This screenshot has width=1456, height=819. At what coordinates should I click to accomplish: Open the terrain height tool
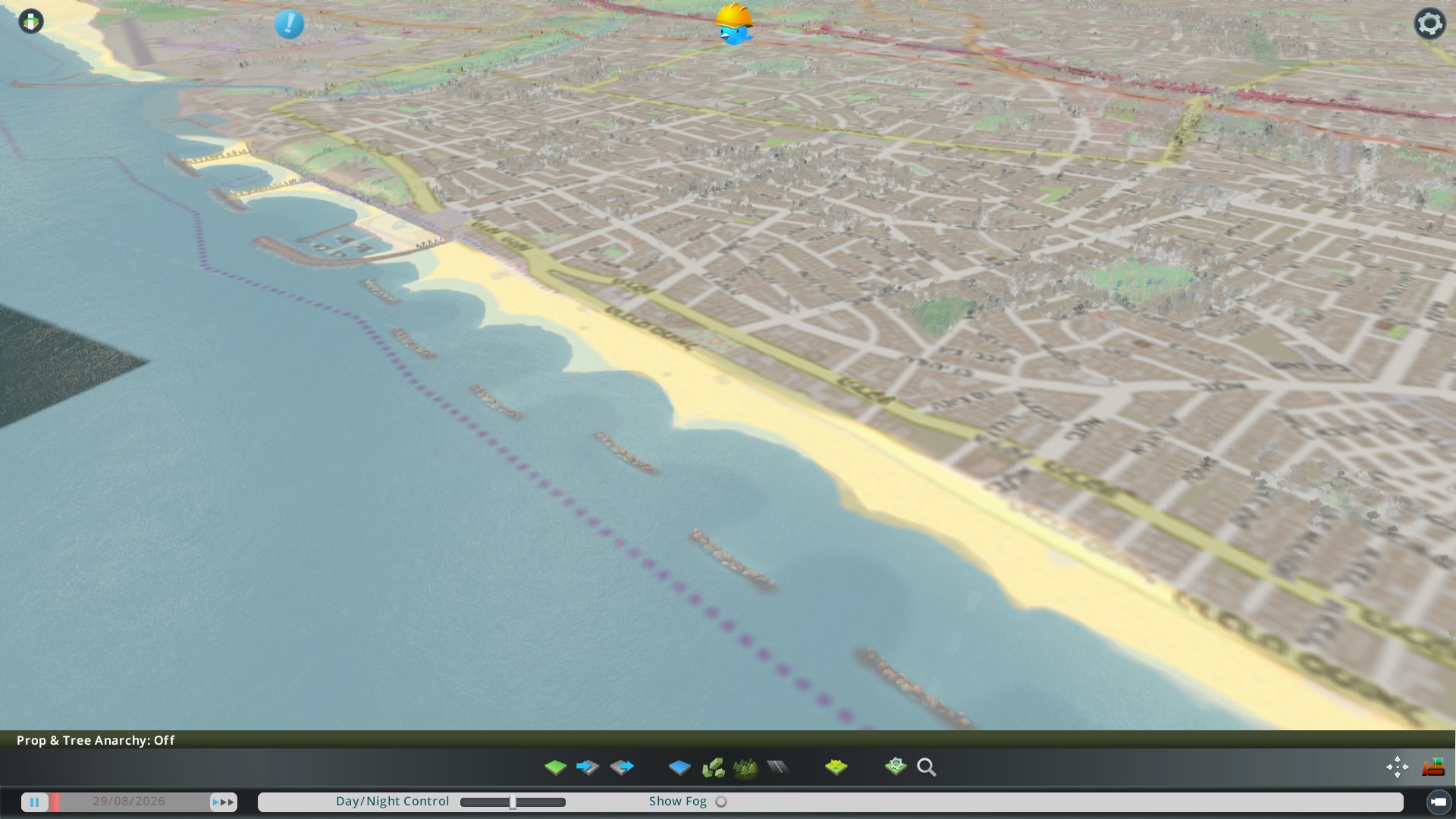[555, 767]
